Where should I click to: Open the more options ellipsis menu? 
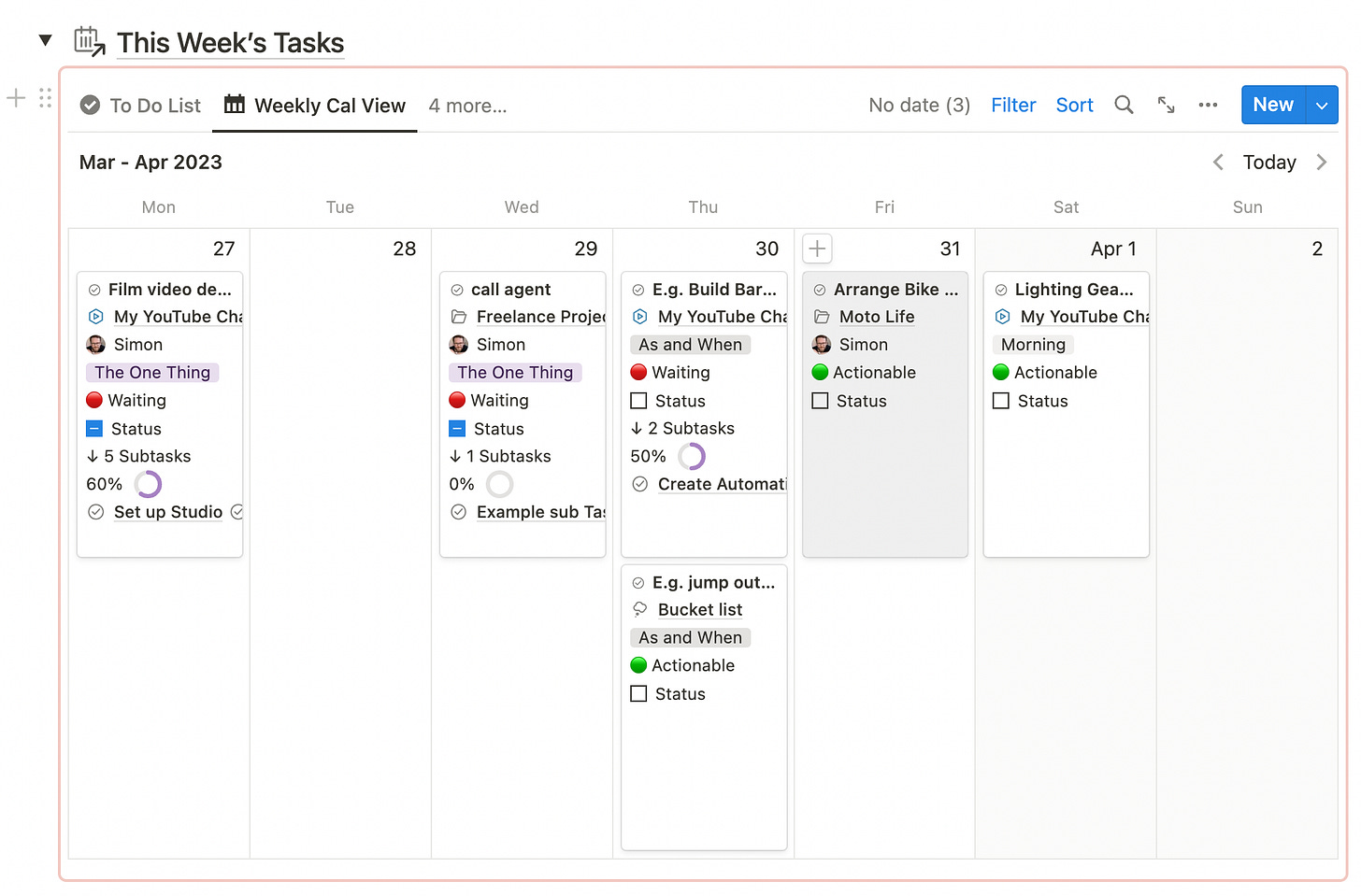(x=1208, y=105)
